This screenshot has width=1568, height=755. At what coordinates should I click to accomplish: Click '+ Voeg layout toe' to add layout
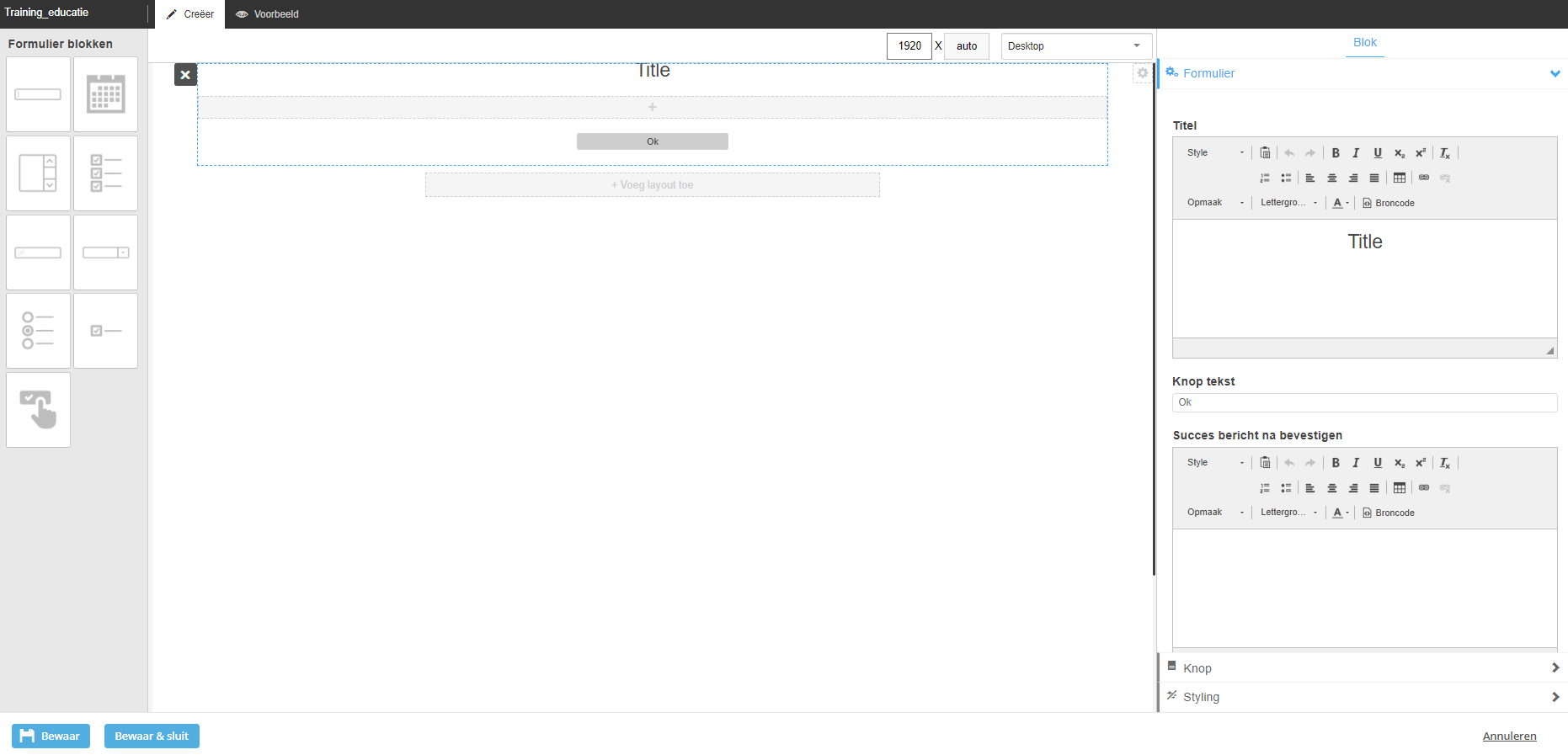tap(653, 185)
